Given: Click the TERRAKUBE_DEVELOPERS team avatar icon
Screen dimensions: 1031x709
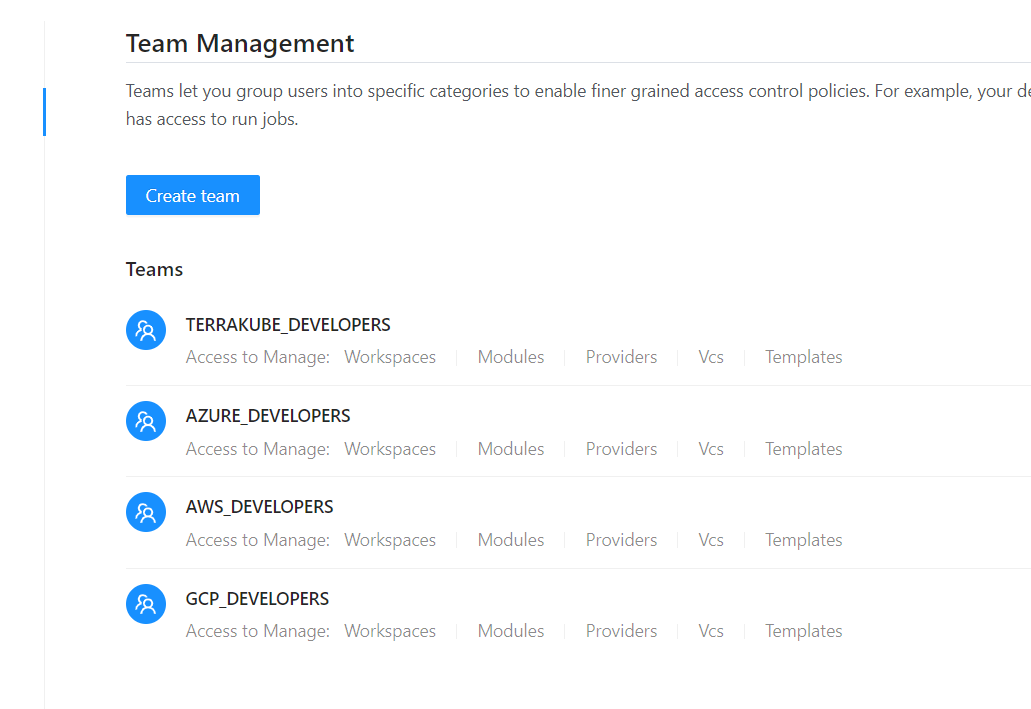Looking at the screenshot, I should coord(146,330).
